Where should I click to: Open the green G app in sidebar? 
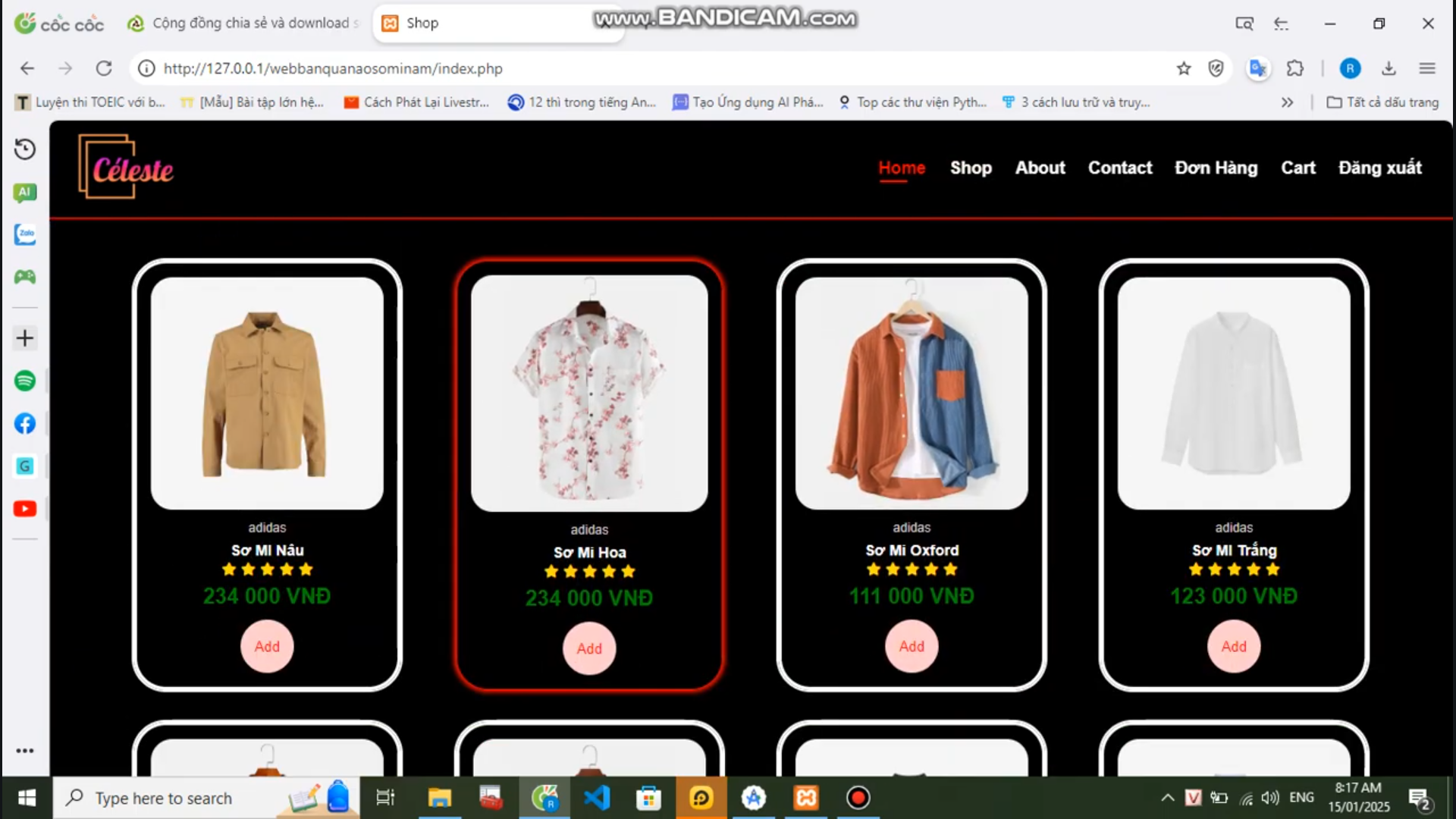[x=25, y=466]
